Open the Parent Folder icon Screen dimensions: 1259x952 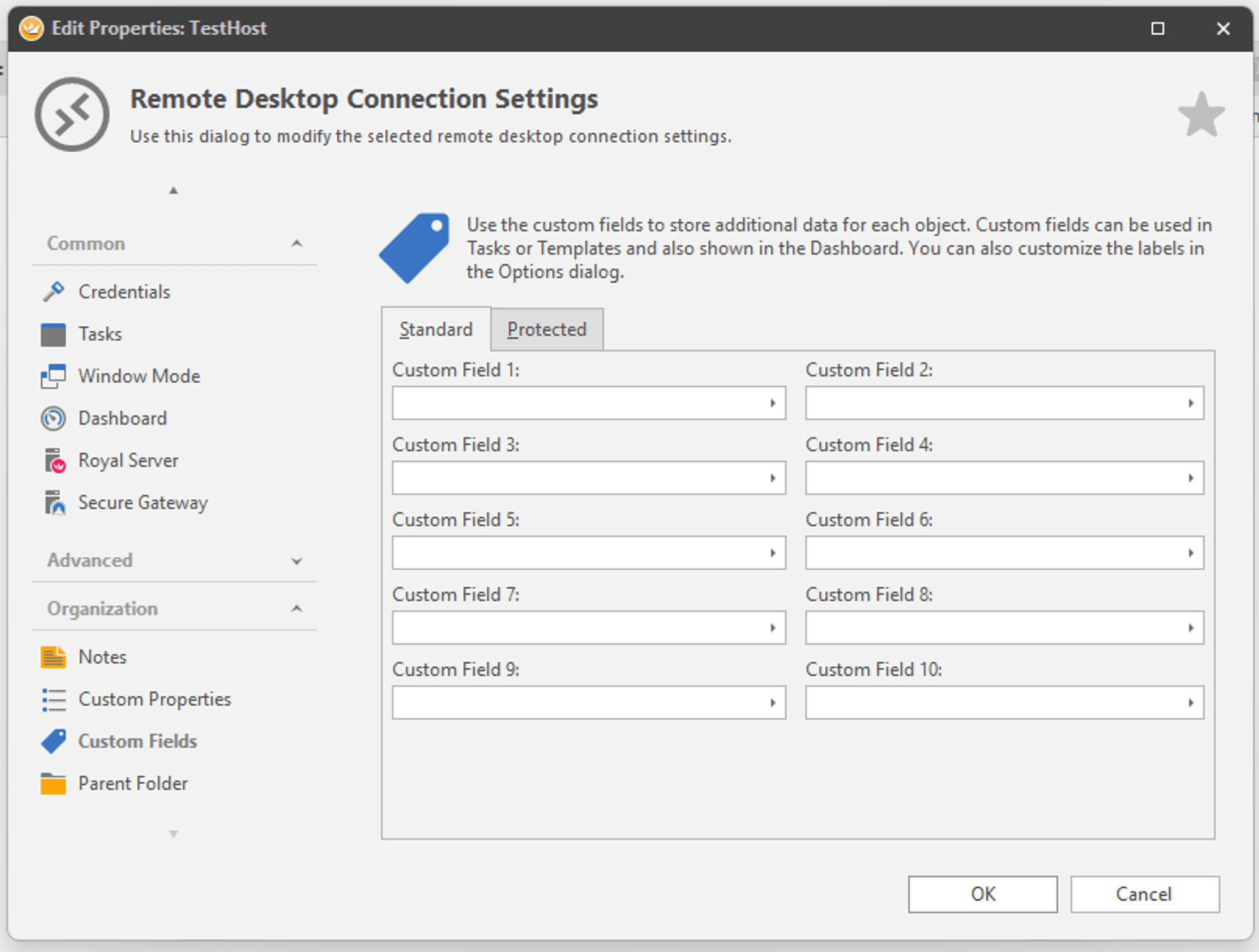54,784
